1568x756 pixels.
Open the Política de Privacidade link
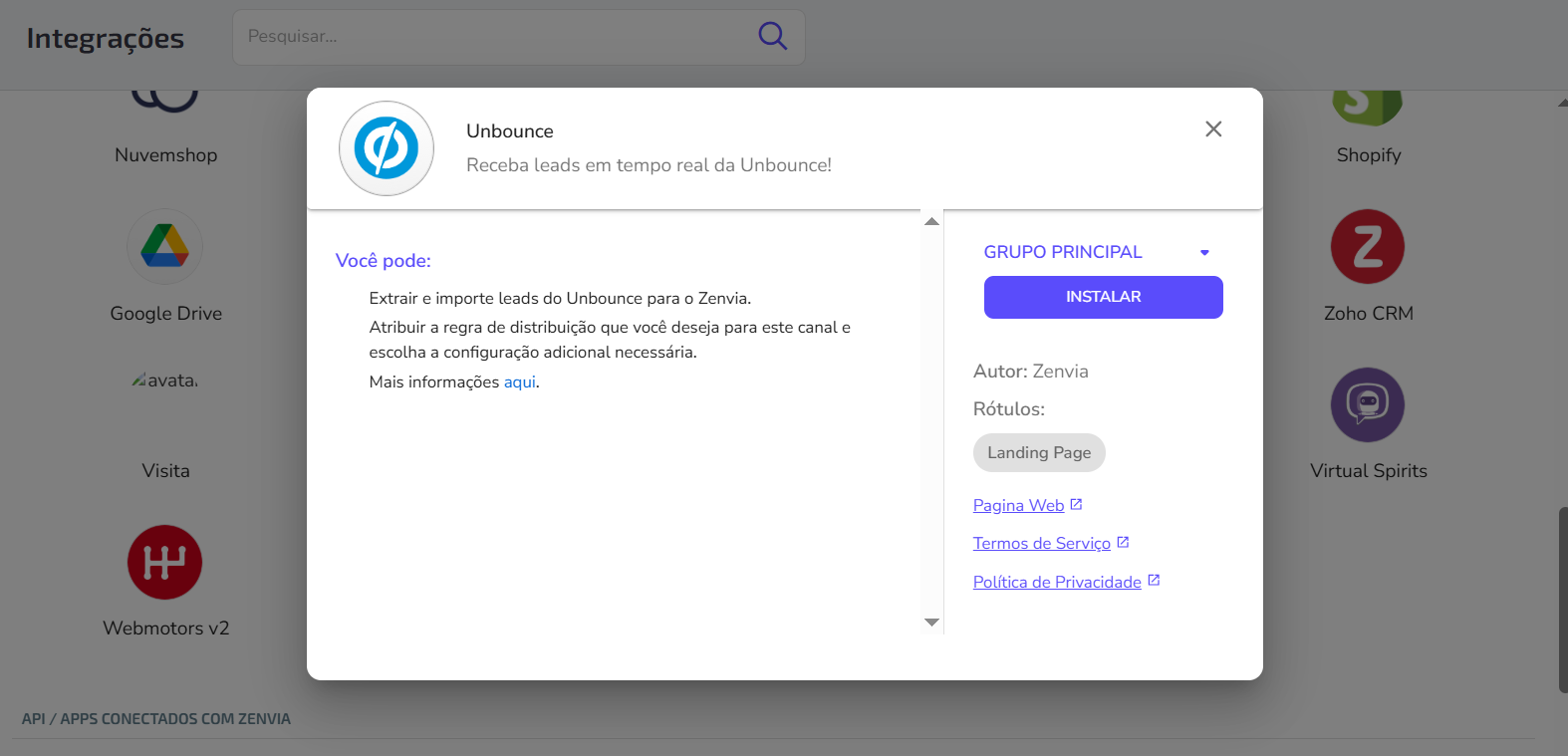1057,582
